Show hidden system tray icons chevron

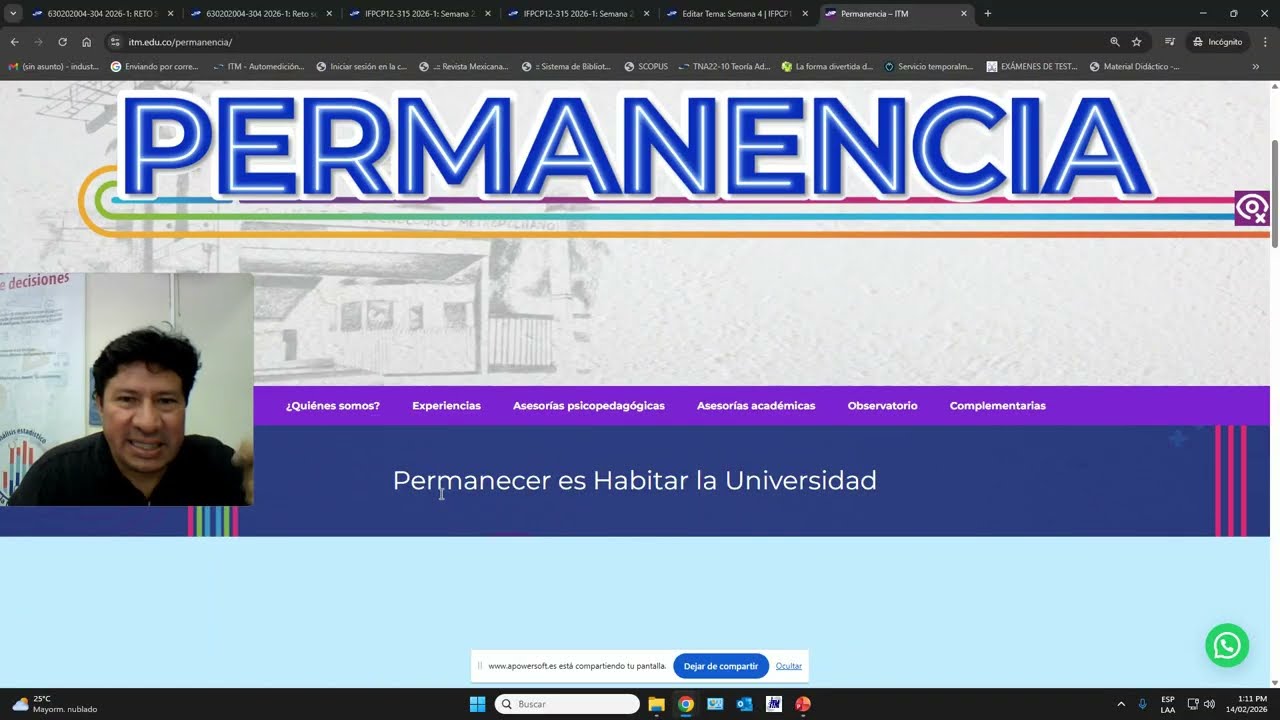1121,704
